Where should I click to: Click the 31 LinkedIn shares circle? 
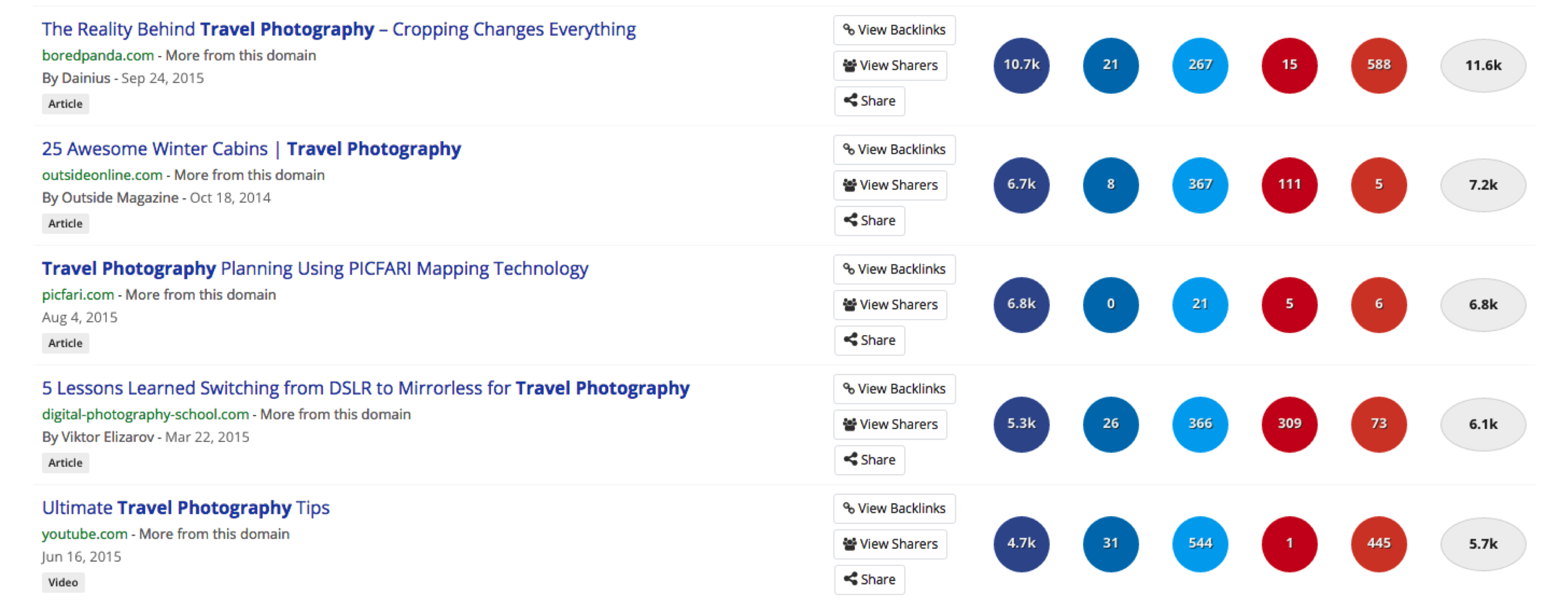click(x=1110, y=544)
